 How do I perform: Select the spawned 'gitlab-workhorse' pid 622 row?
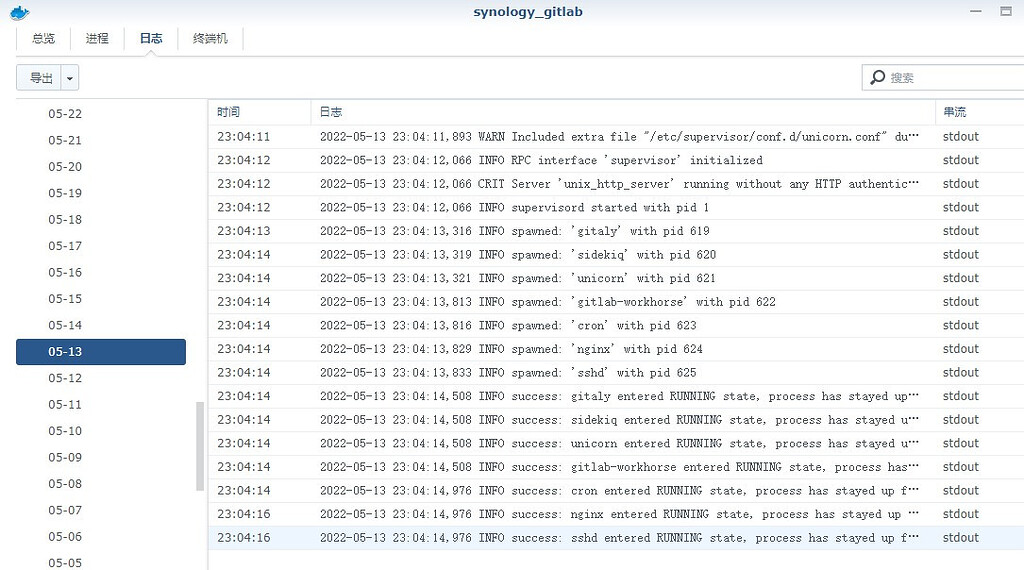pyautogui.click(x=616, y=302)
